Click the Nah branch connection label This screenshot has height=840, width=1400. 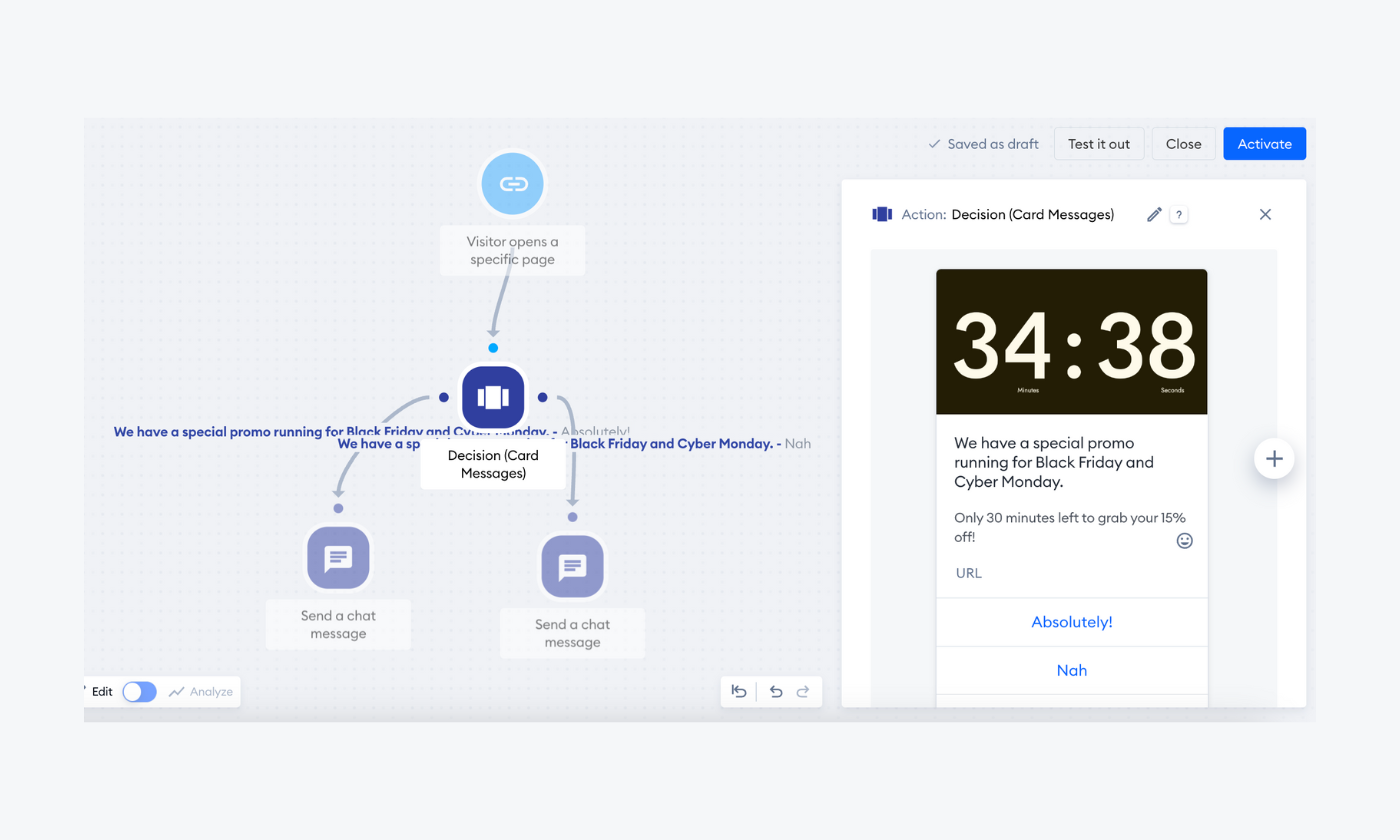[x=574, y=443]
